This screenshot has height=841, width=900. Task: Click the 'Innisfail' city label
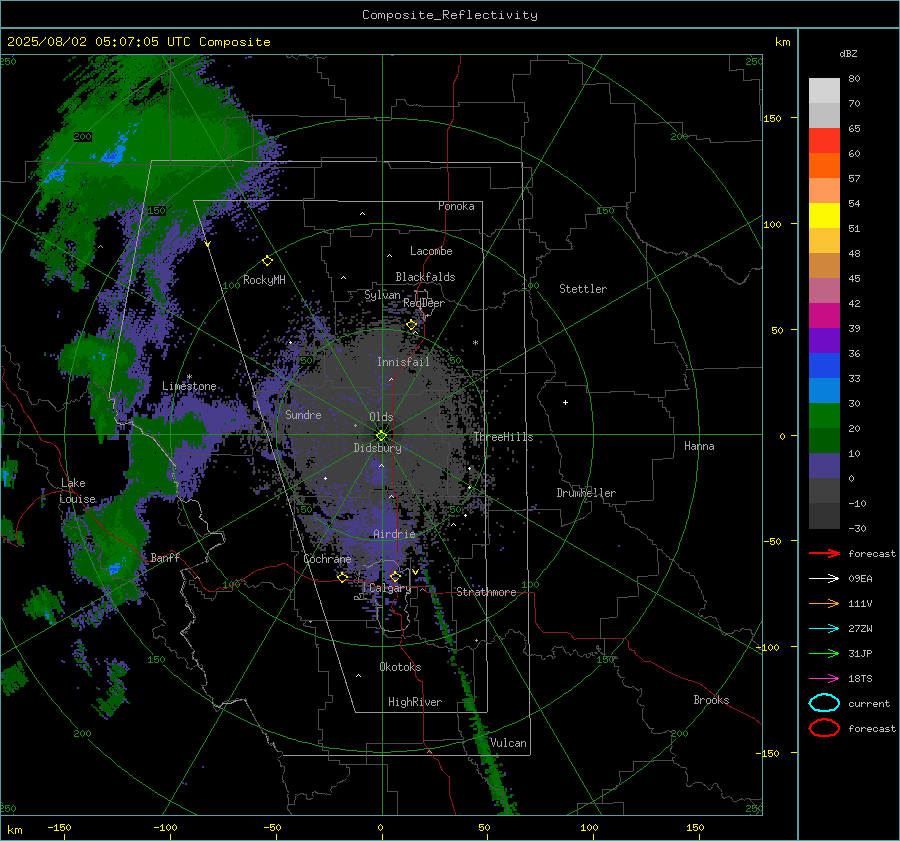(x=403, y=362)
